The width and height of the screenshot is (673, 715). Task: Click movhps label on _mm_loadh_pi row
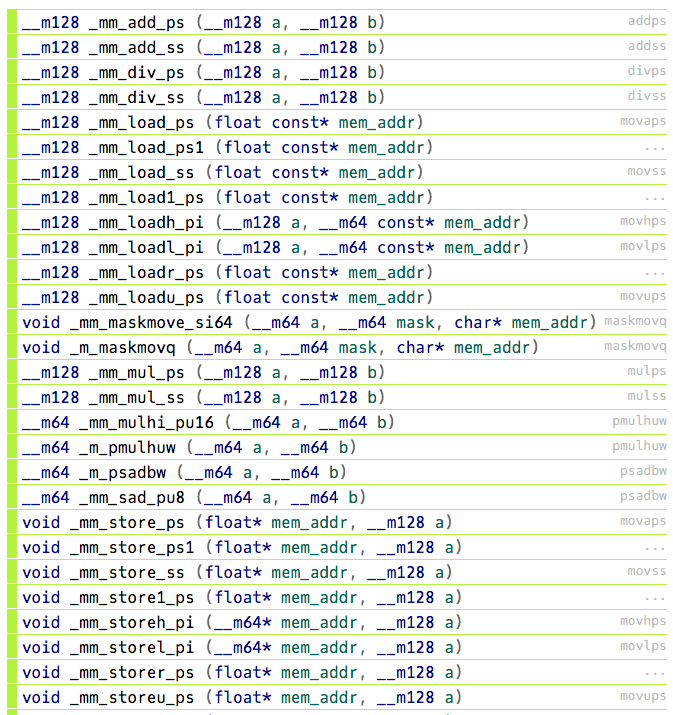click(643, 221)
